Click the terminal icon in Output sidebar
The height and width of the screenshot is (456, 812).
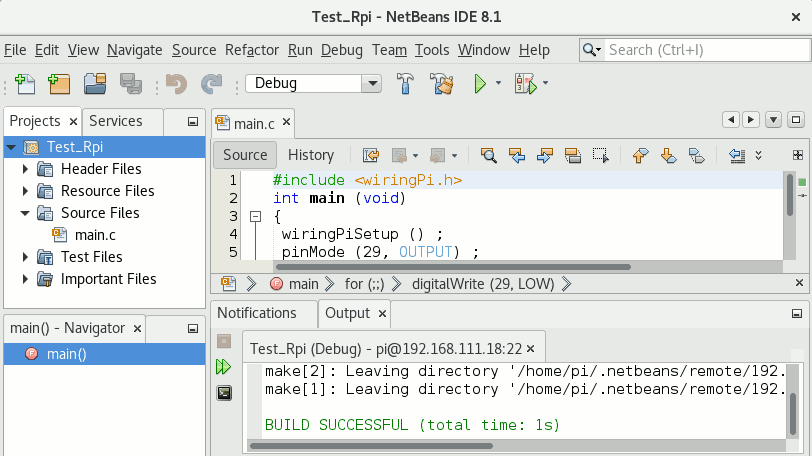[x=224, y=393]
